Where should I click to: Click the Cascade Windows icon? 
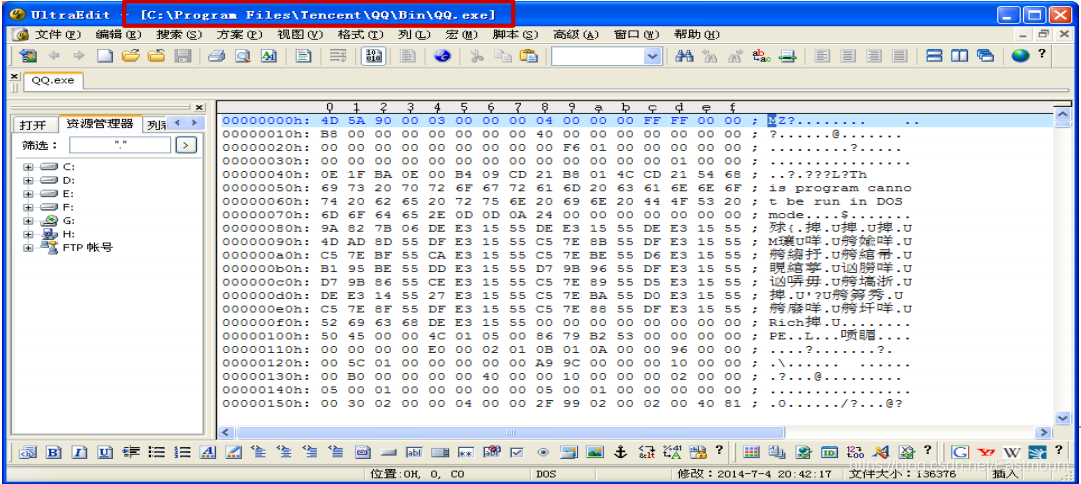985,56
